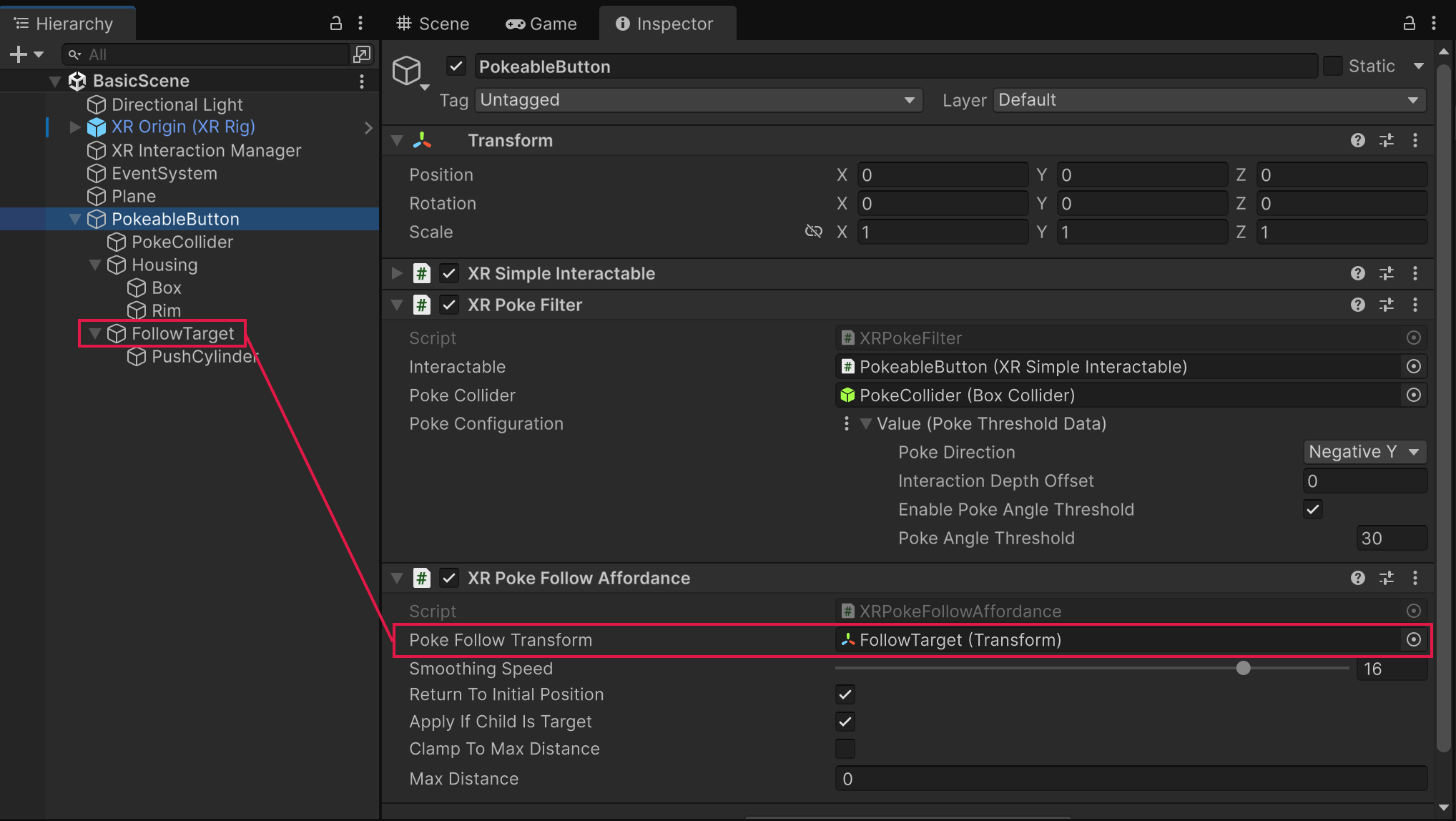Screen dimensions: 1456x821
Task: Open Transform component context menu
Action: (1415, 140)
